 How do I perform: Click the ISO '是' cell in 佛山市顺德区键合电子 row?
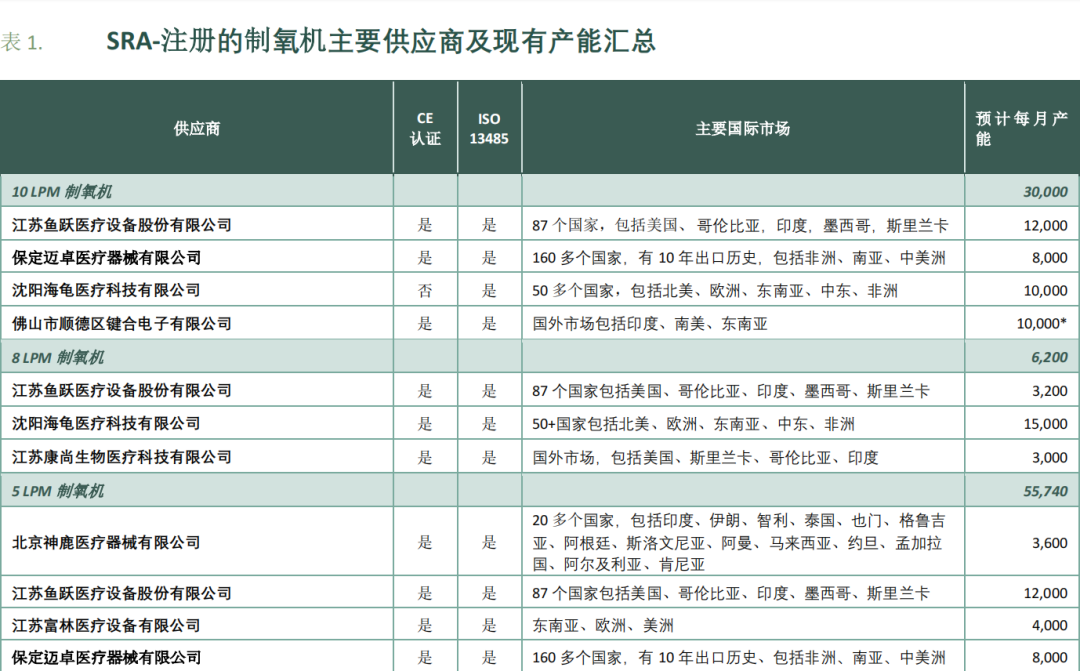tap(489, 323)
